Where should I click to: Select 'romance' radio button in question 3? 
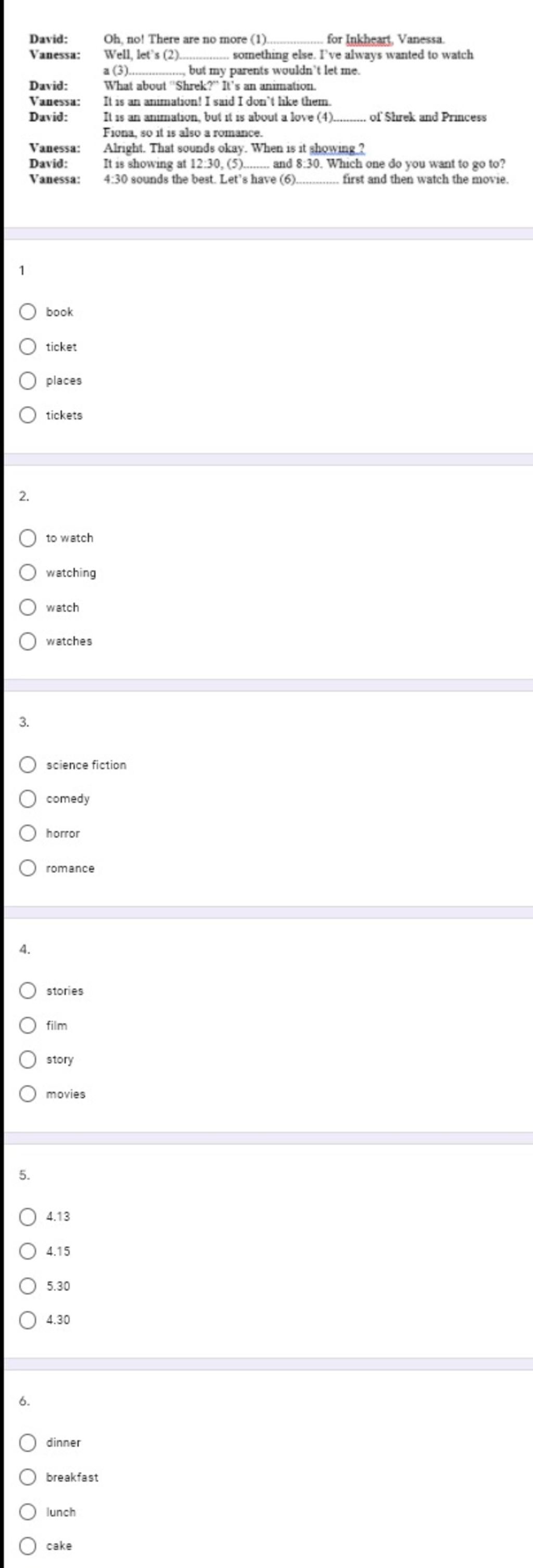pos(28,868)
